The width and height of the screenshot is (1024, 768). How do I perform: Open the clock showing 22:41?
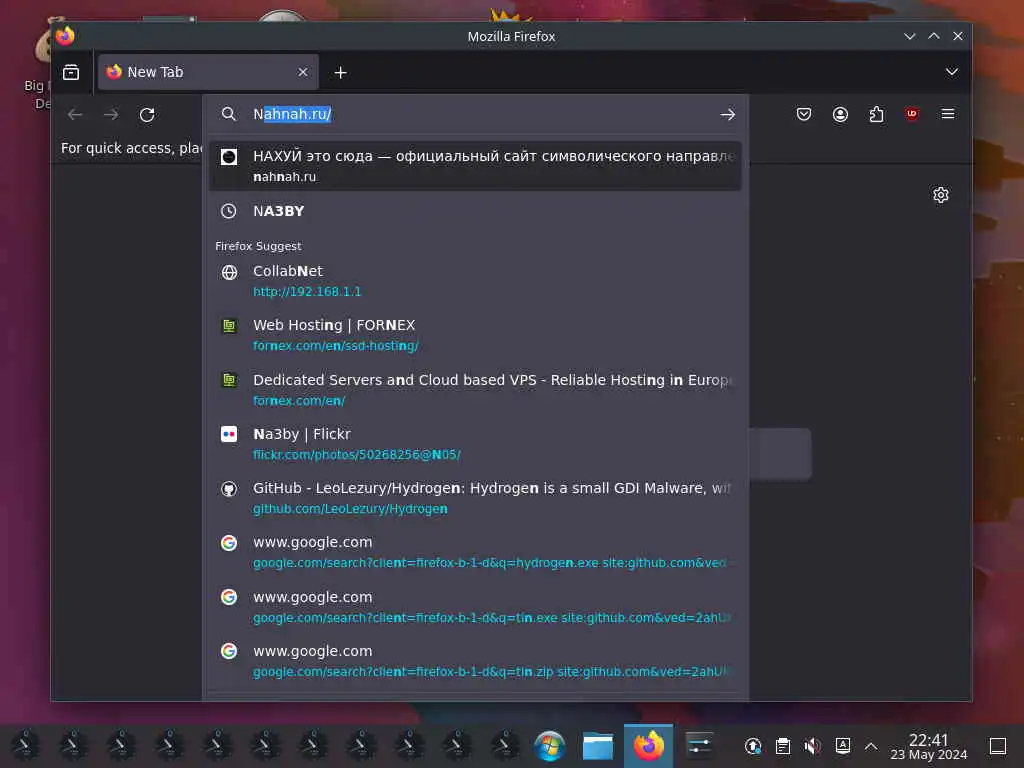click(x=929, y=746)
